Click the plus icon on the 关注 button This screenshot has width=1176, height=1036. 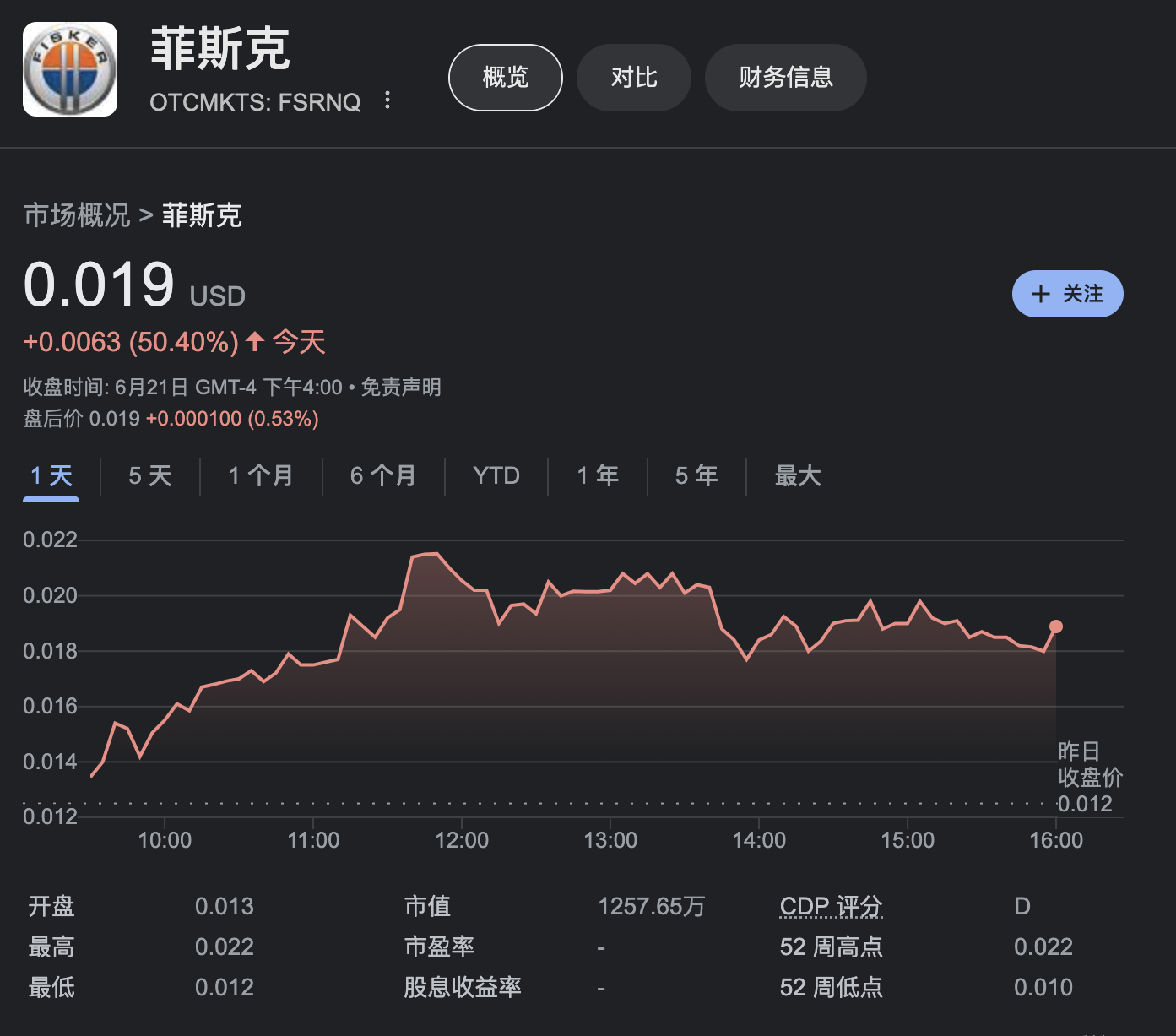pyautogui.click(x=1040, y=294)
